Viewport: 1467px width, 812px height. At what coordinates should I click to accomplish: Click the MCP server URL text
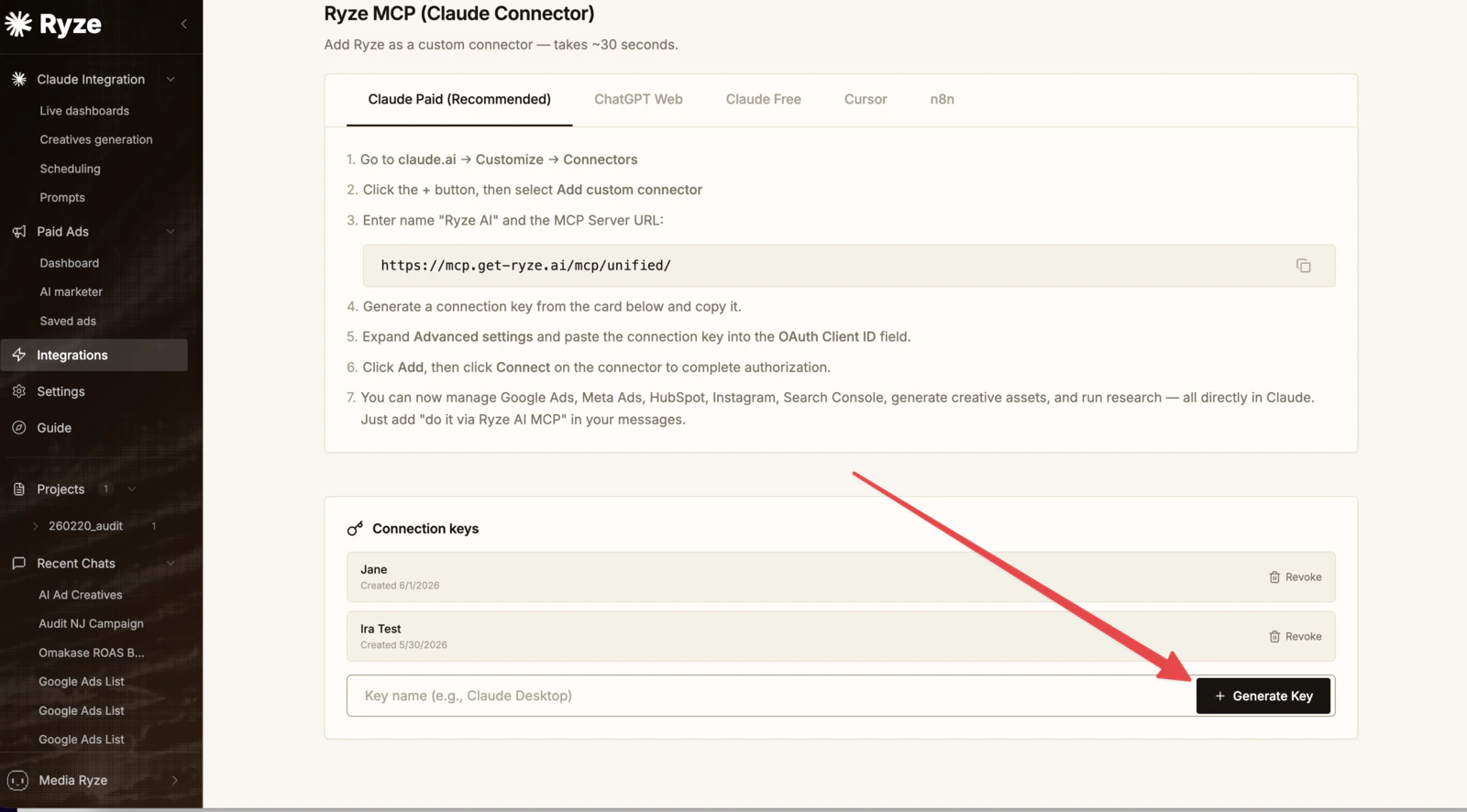525,266
